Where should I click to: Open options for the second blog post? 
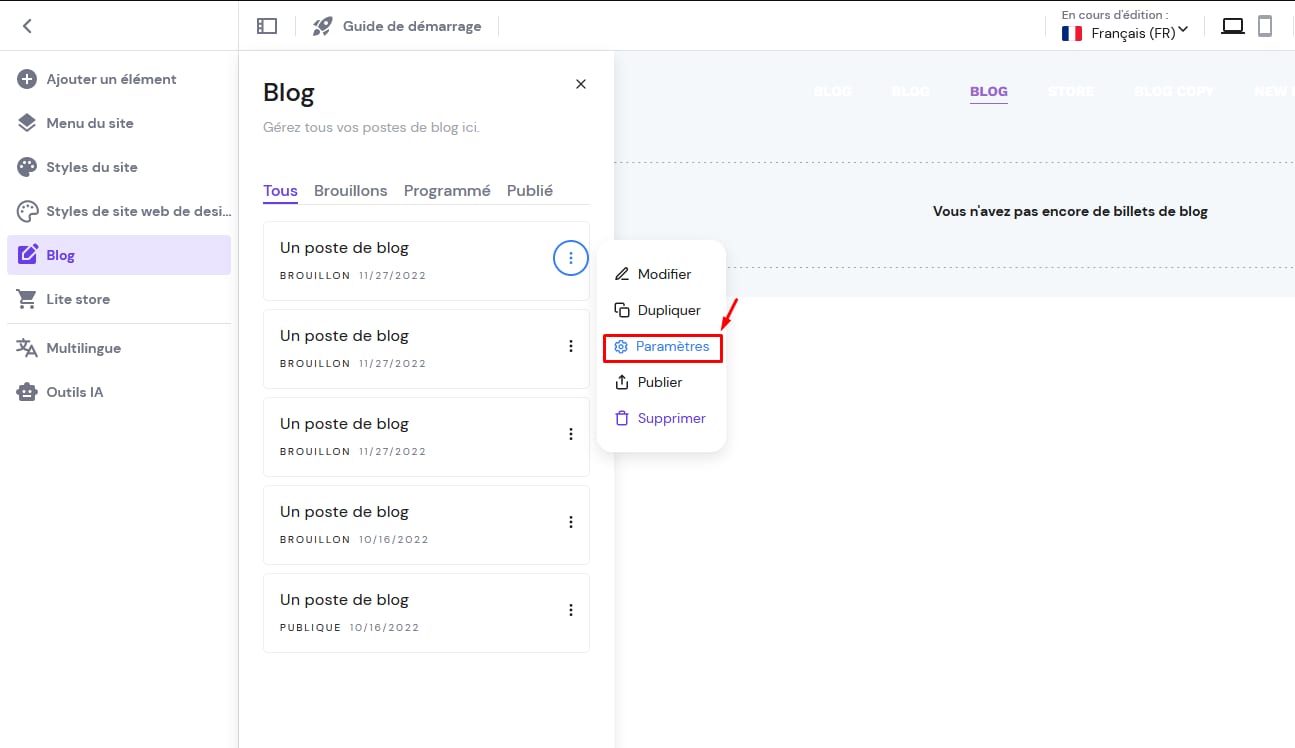coord(571,346)
